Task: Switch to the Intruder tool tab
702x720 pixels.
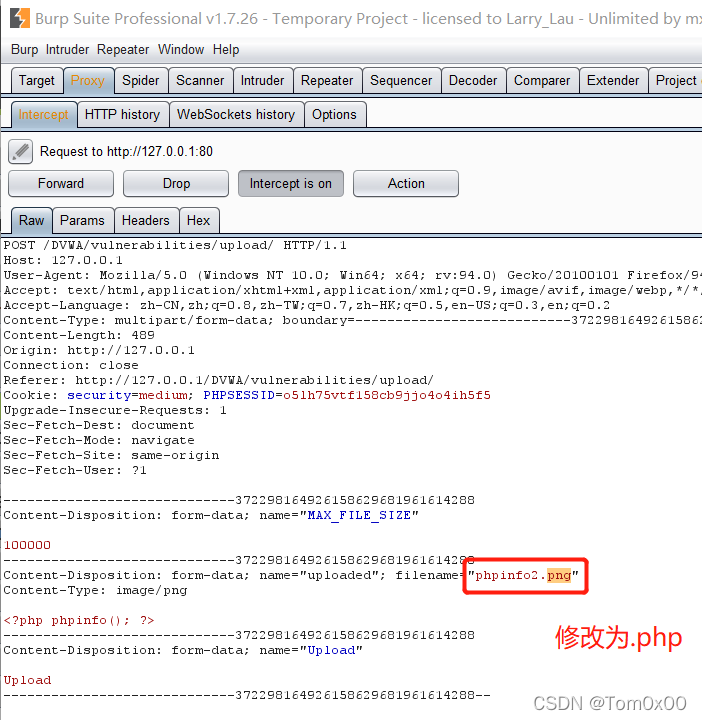Action: [263, 81]
